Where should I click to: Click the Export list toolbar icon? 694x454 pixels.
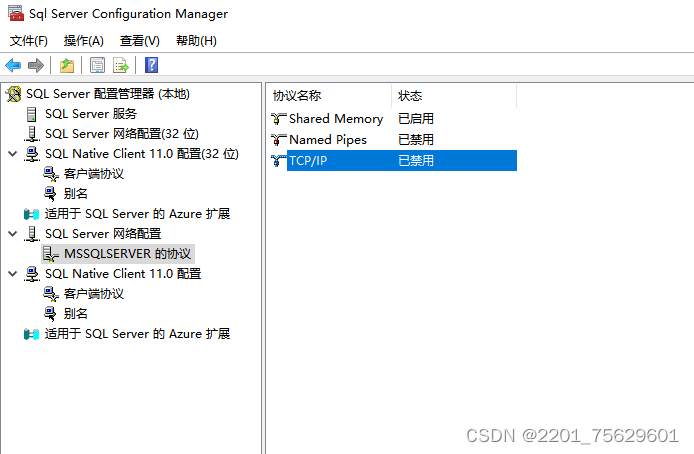(120, 65)
